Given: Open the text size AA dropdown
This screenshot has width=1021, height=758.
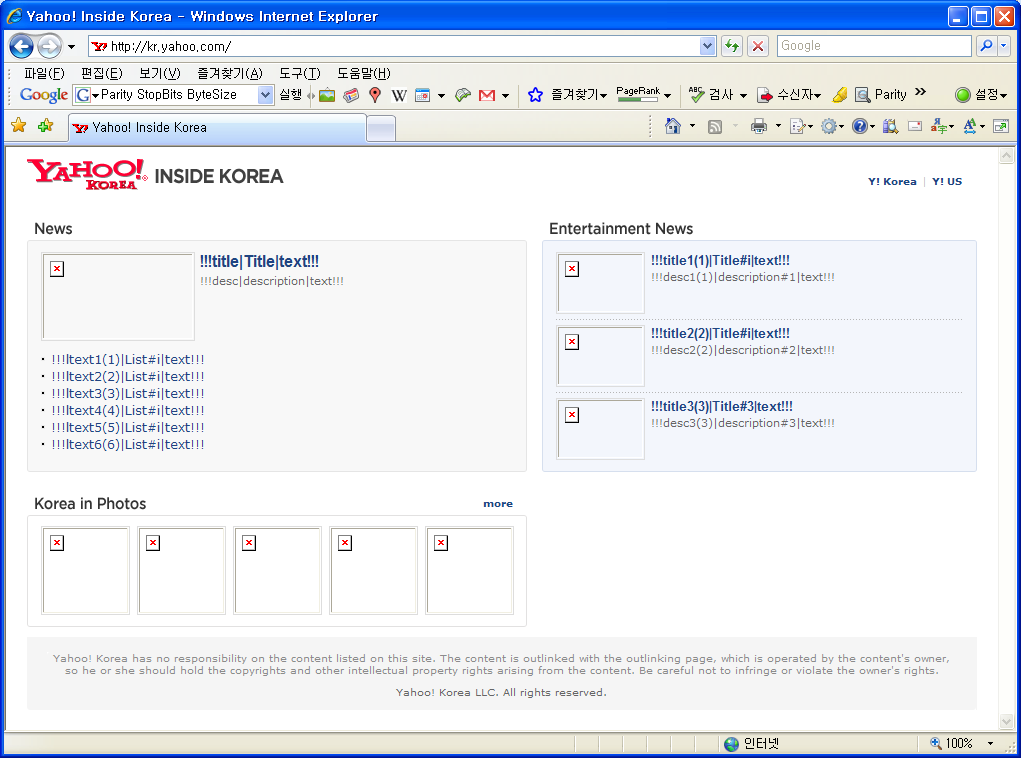Looking at the screenshot, I should (x=973, y=126).
